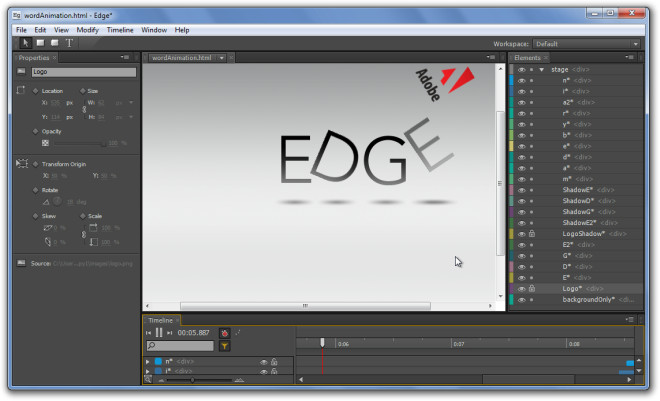Open the width unit dropdown
The width and height of the screenshot is (660, 401).
131,102
